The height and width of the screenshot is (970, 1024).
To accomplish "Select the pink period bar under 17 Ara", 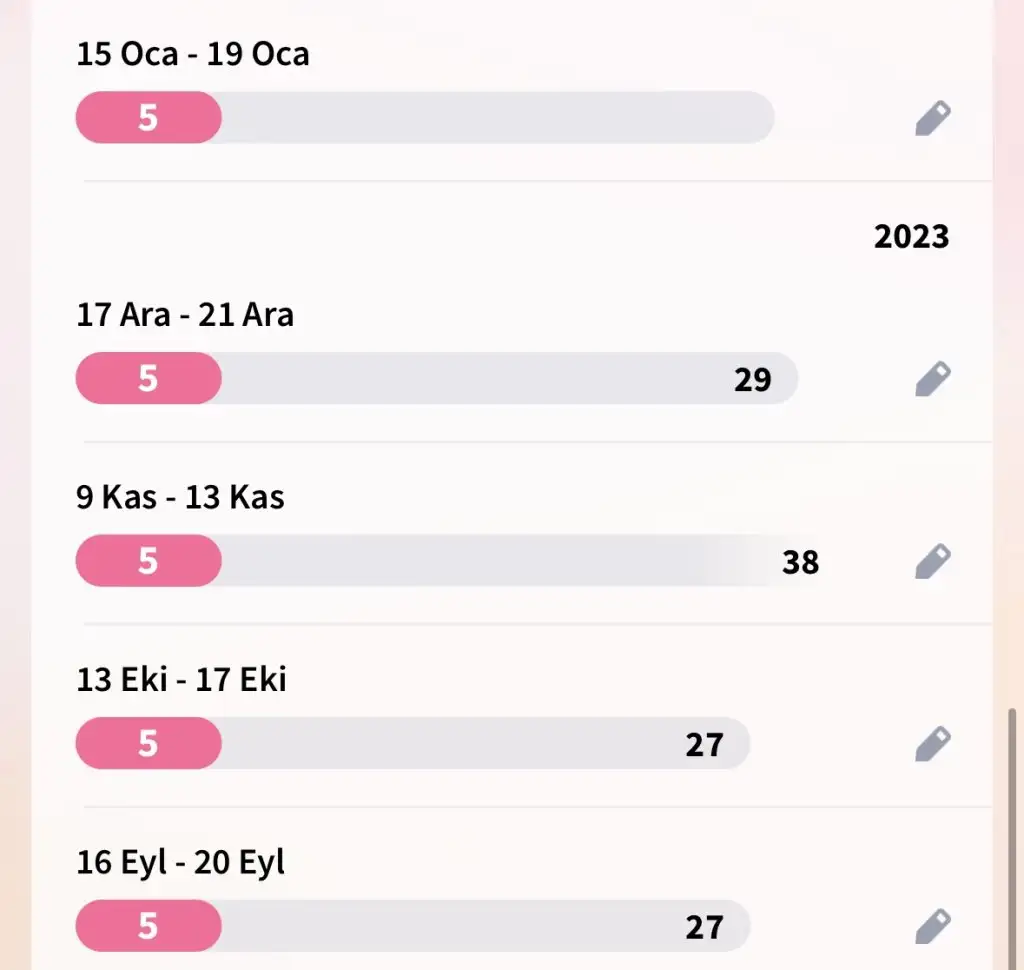I will point(149,378).
